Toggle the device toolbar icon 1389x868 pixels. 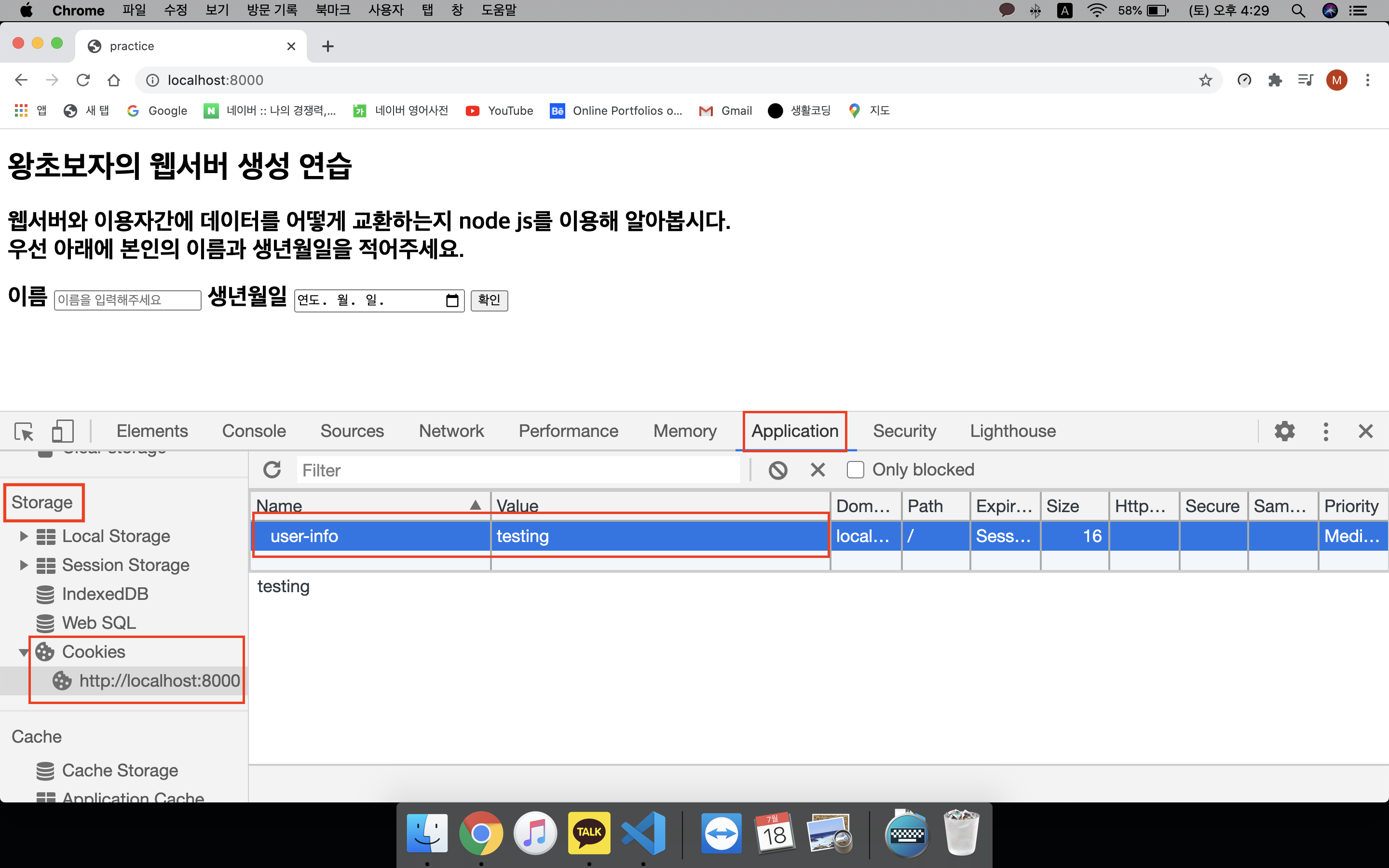point(63,431)
